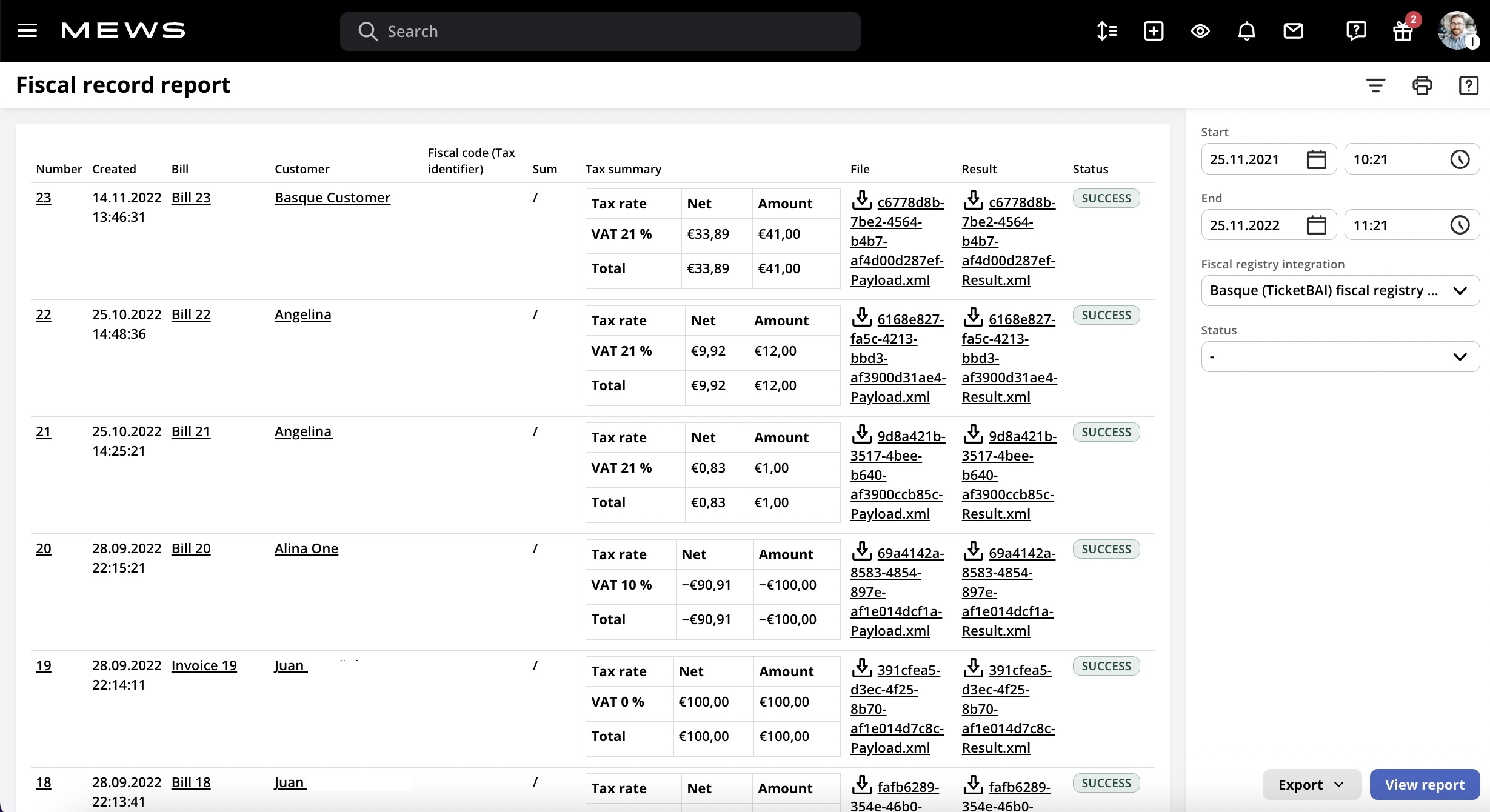Screen dimensions: 1490x812
Task: Click the gift box icon with badge
Action: 1403,31
